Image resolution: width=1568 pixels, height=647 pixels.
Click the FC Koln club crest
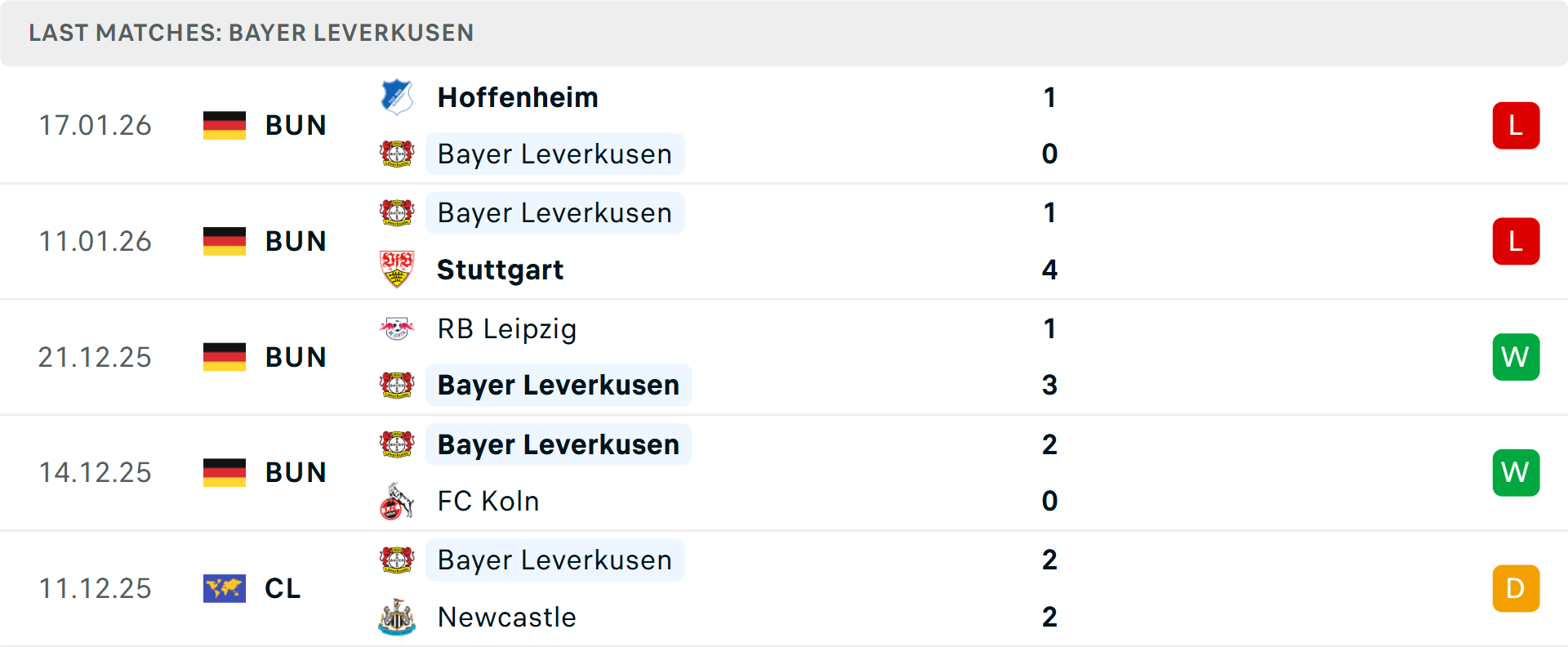point(397,501)
